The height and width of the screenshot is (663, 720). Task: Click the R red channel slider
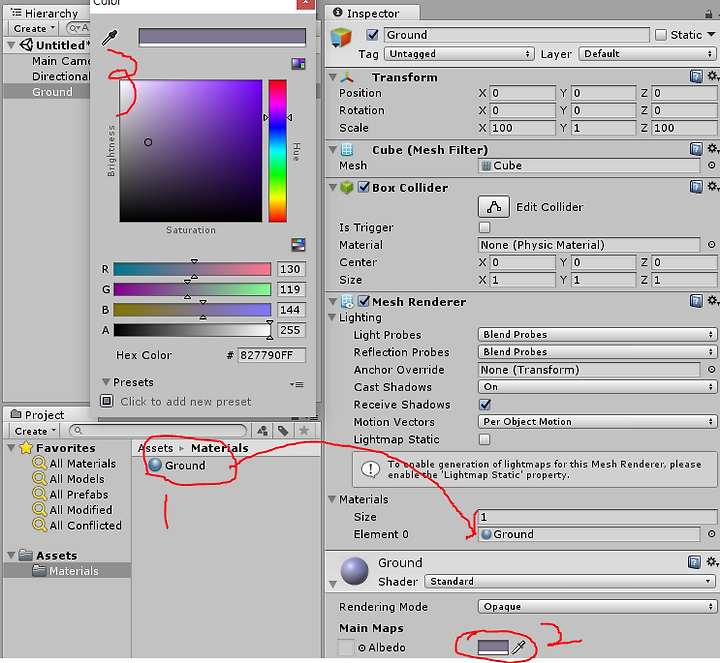click(x=192, y=269)
